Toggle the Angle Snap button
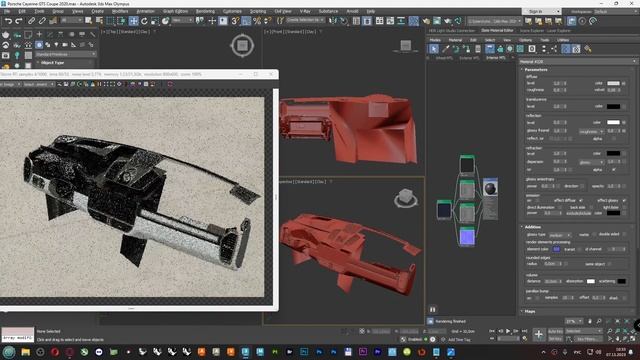This screenshot has height=360, width=640. pyautogui.click(x=246, y=21)
